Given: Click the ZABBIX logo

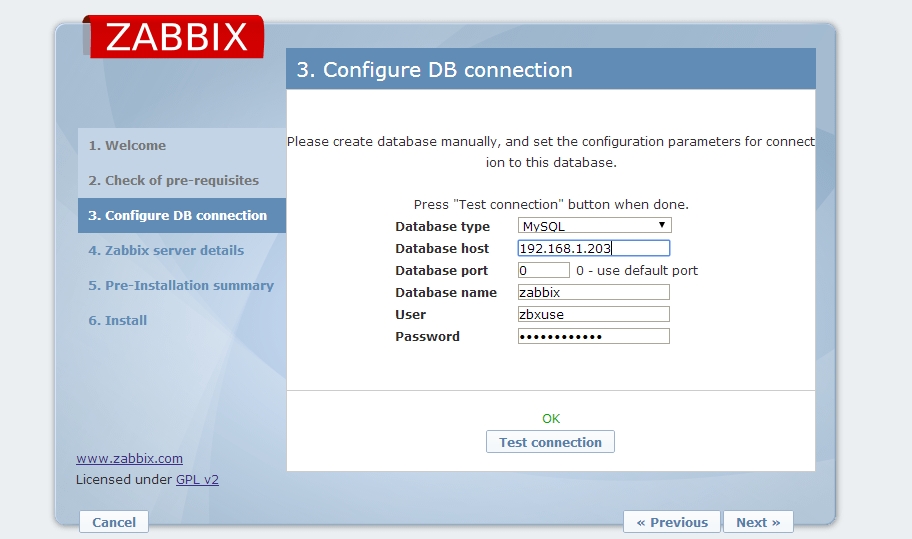Looking at the screenshot, I should coord(176,37).
